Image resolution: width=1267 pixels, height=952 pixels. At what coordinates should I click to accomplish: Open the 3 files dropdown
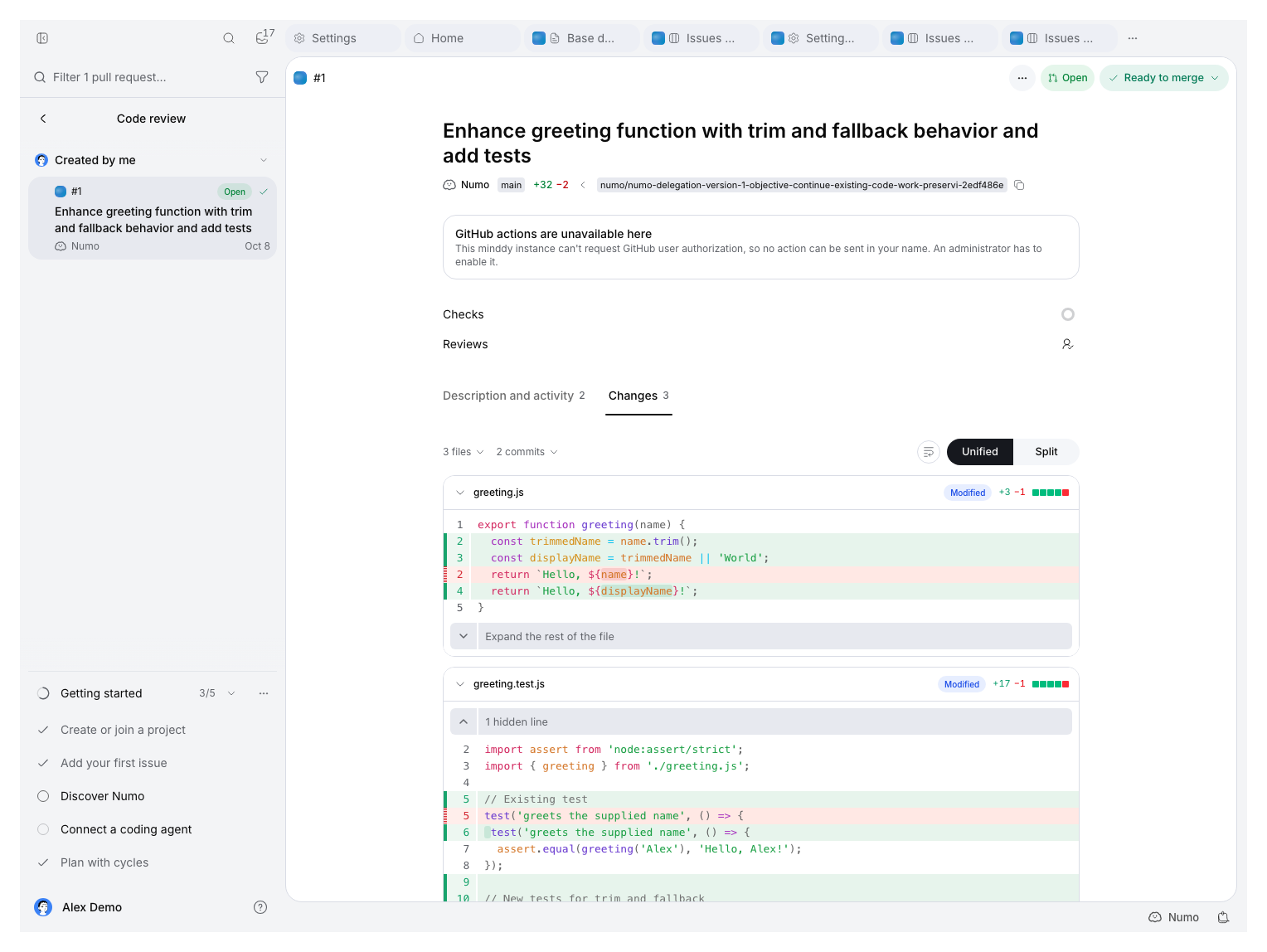(x=464, y=452)
